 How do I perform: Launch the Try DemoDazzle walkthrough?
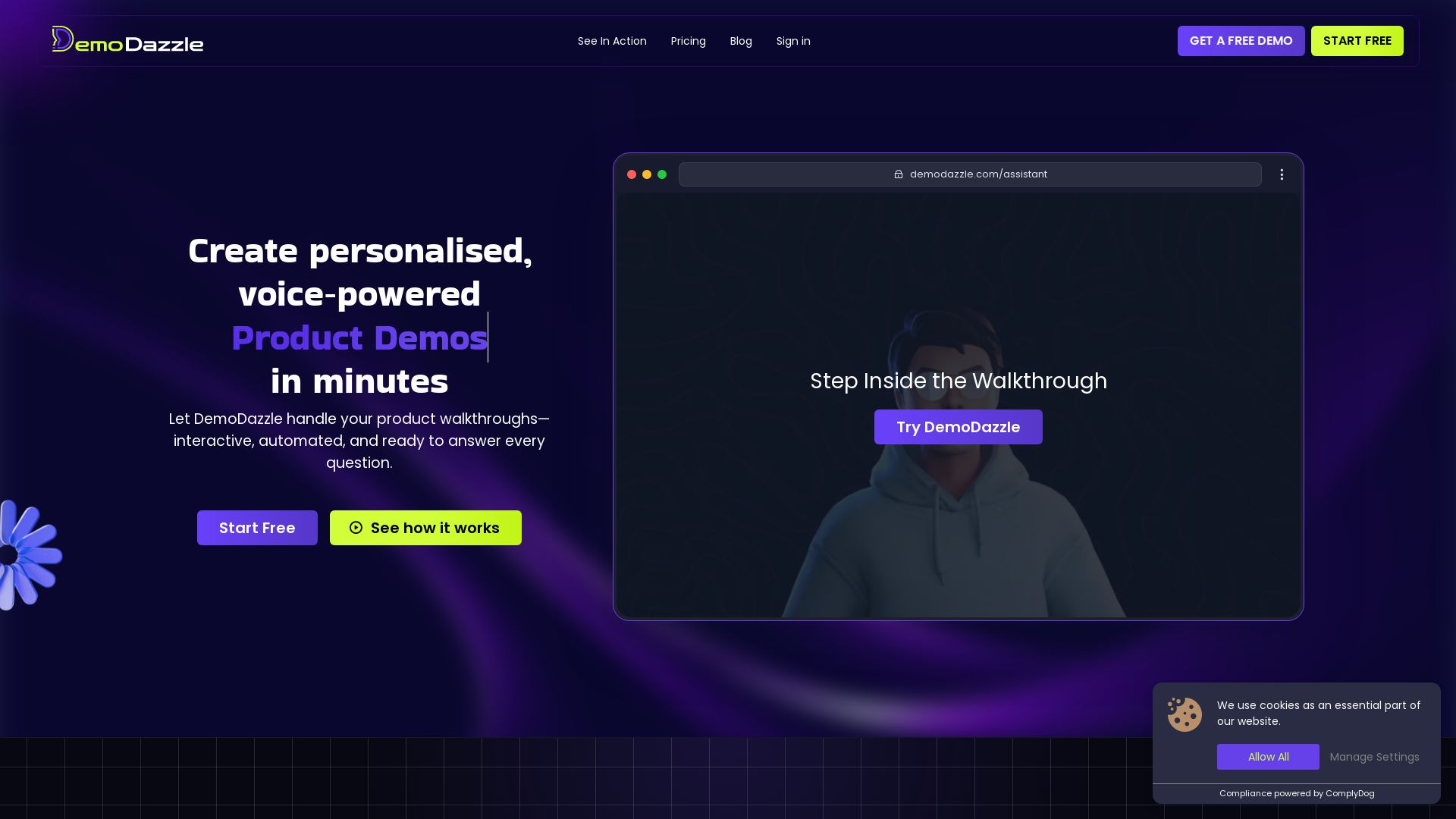click(x=958, y=427)
